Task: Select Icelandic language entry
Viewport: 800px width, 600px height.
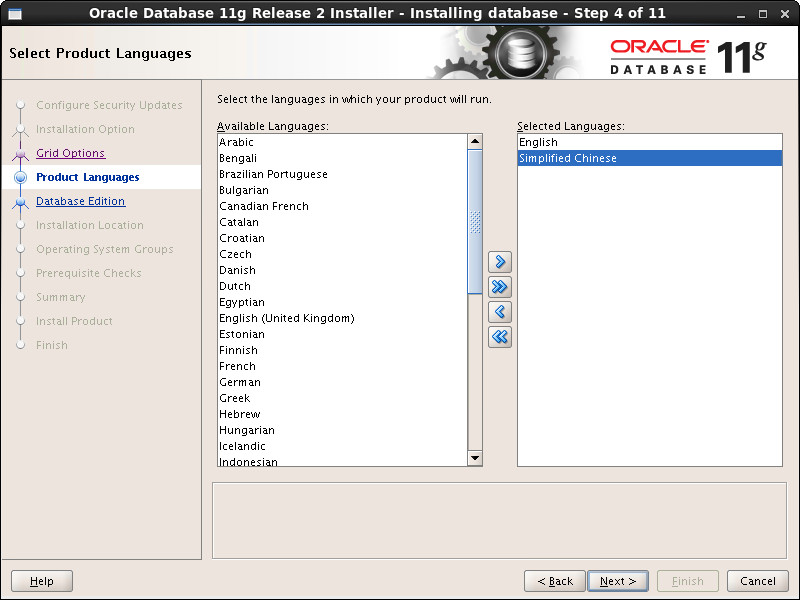Action: (342, 446)
